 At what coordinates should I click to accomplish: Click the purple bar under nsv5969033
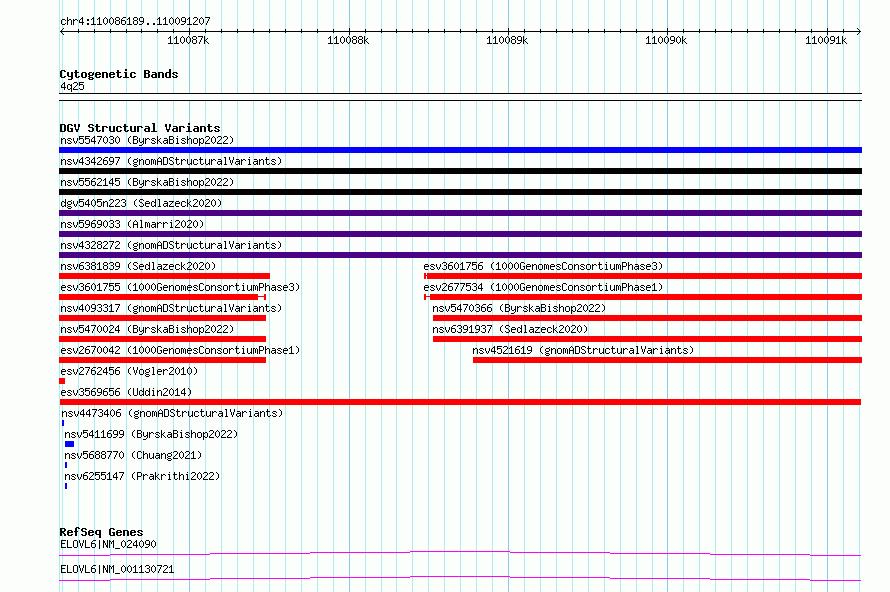[460, 234]
